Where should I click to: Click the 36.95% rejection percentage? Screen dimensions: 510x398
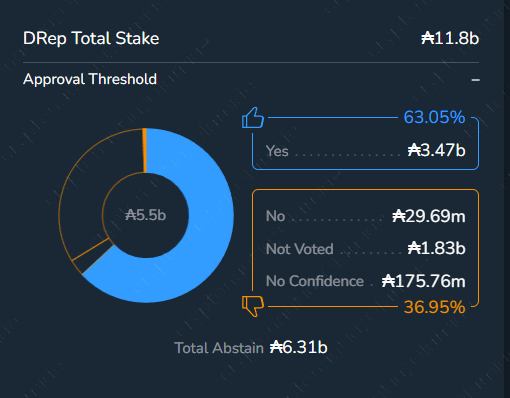[x=434, y=307]
